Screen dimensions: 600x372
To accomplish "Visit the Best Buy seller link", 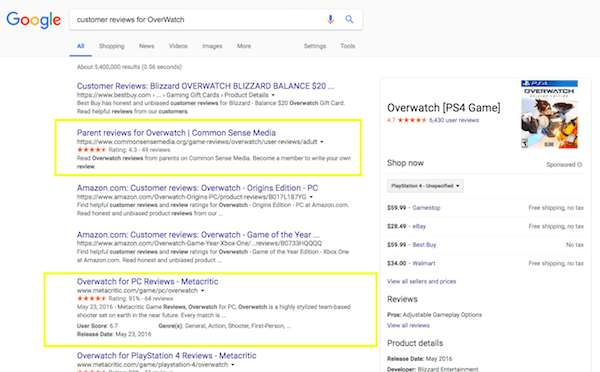I will click(424, 245).
